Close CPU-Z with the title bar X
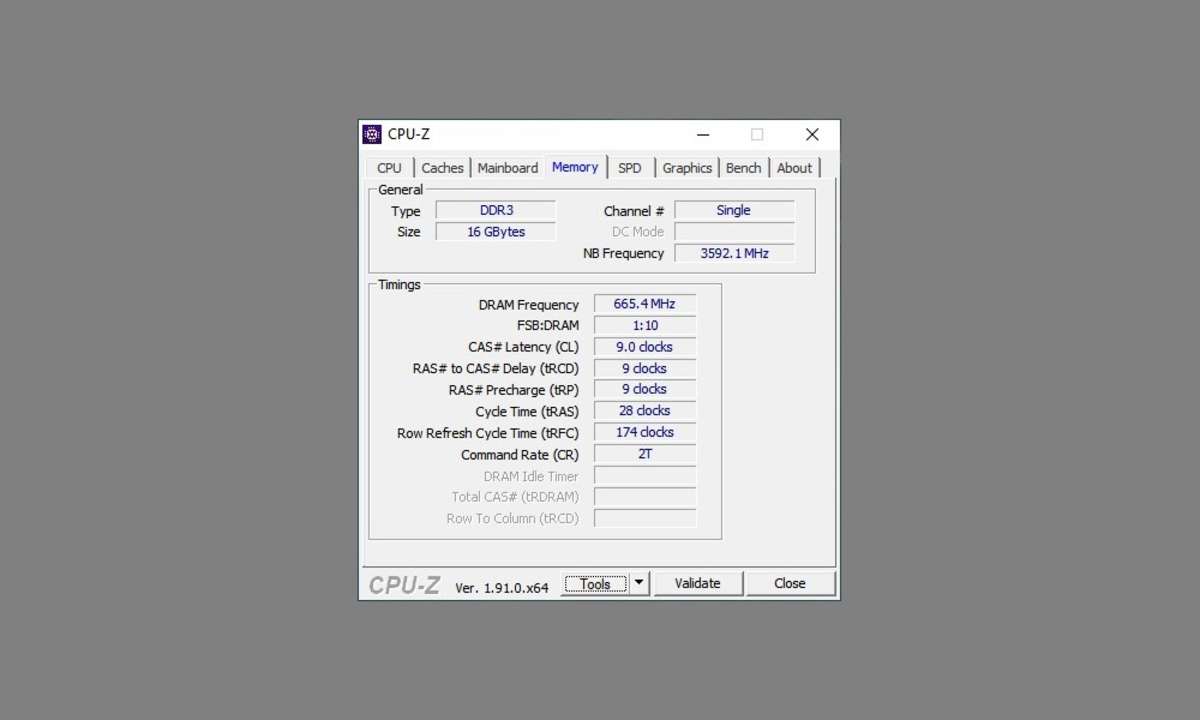The image size is (1200, 720). [x=812, y=134]
